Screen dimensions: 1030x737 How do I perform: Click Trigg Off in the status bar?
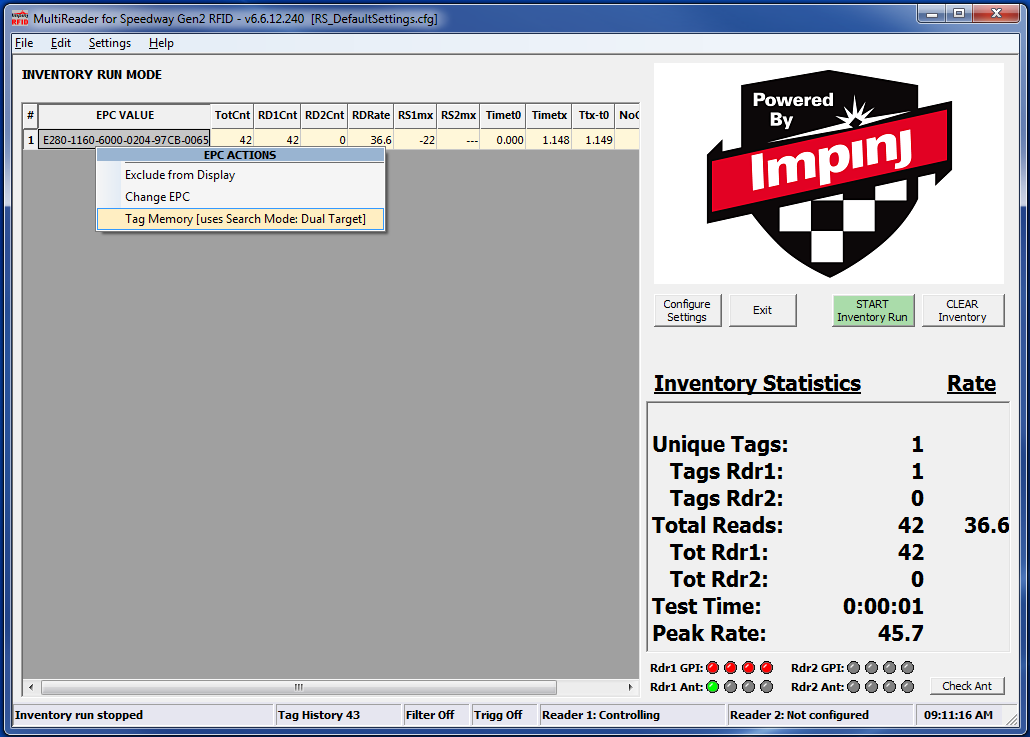pos(498,715)
